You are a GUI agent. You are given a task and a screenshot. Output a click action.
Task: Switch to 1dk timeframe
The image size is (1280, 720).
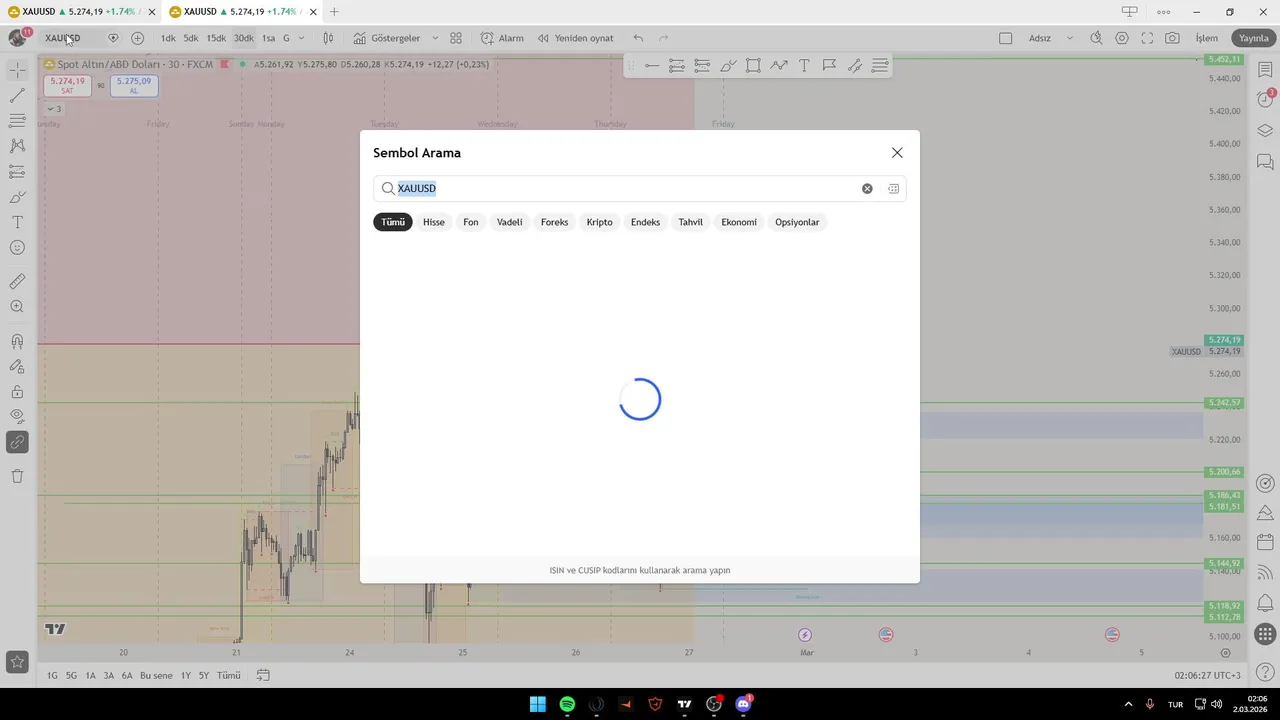click(168, 38)
